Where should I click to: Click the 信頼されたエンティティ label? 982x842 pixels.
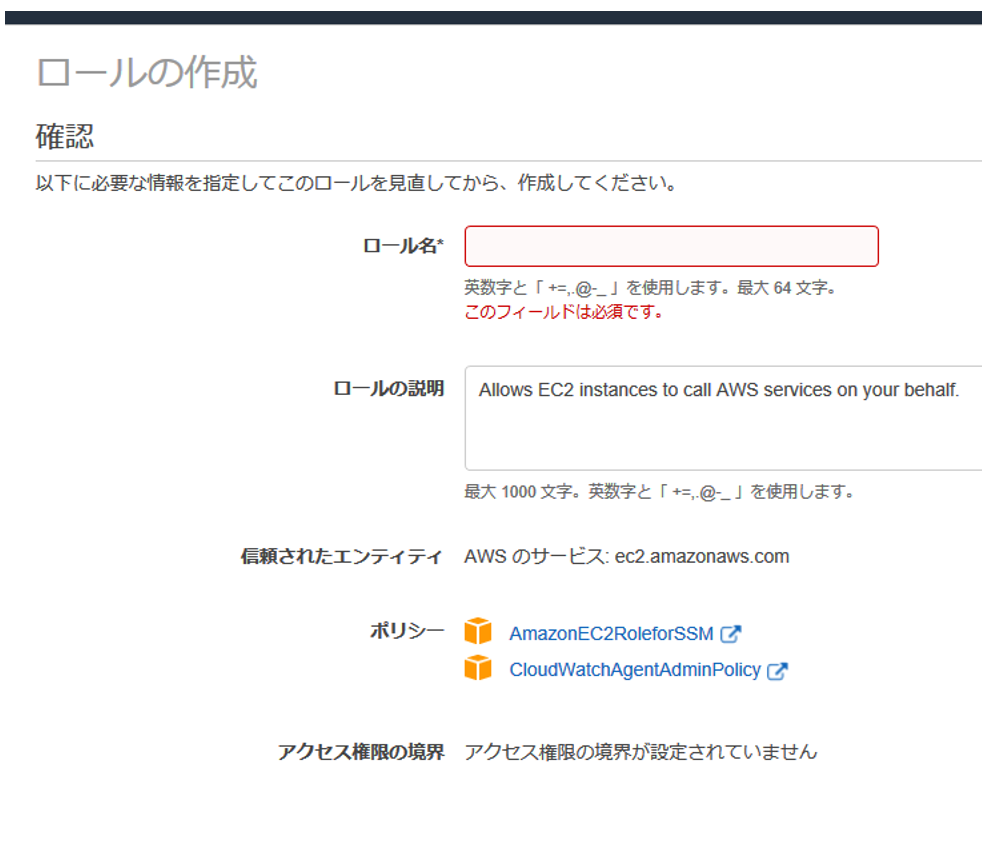(x=342, y=556)
